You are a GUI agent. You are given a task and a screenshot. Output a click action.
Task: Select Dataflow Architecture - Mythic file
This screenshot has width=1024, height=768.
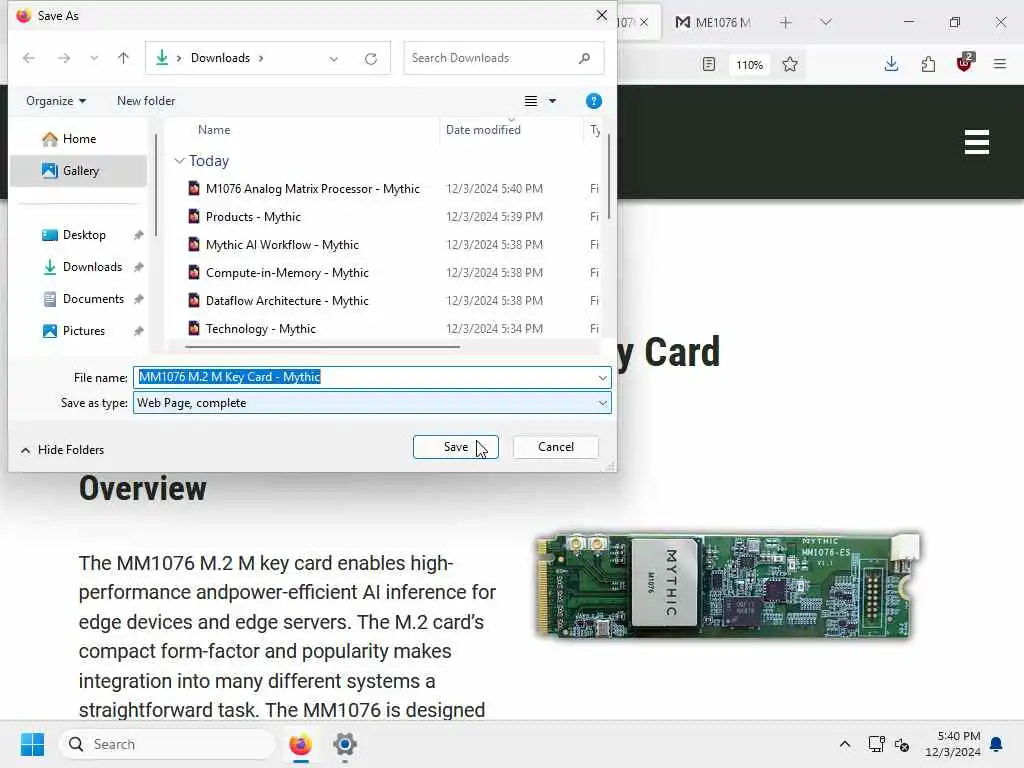point(287,301)
